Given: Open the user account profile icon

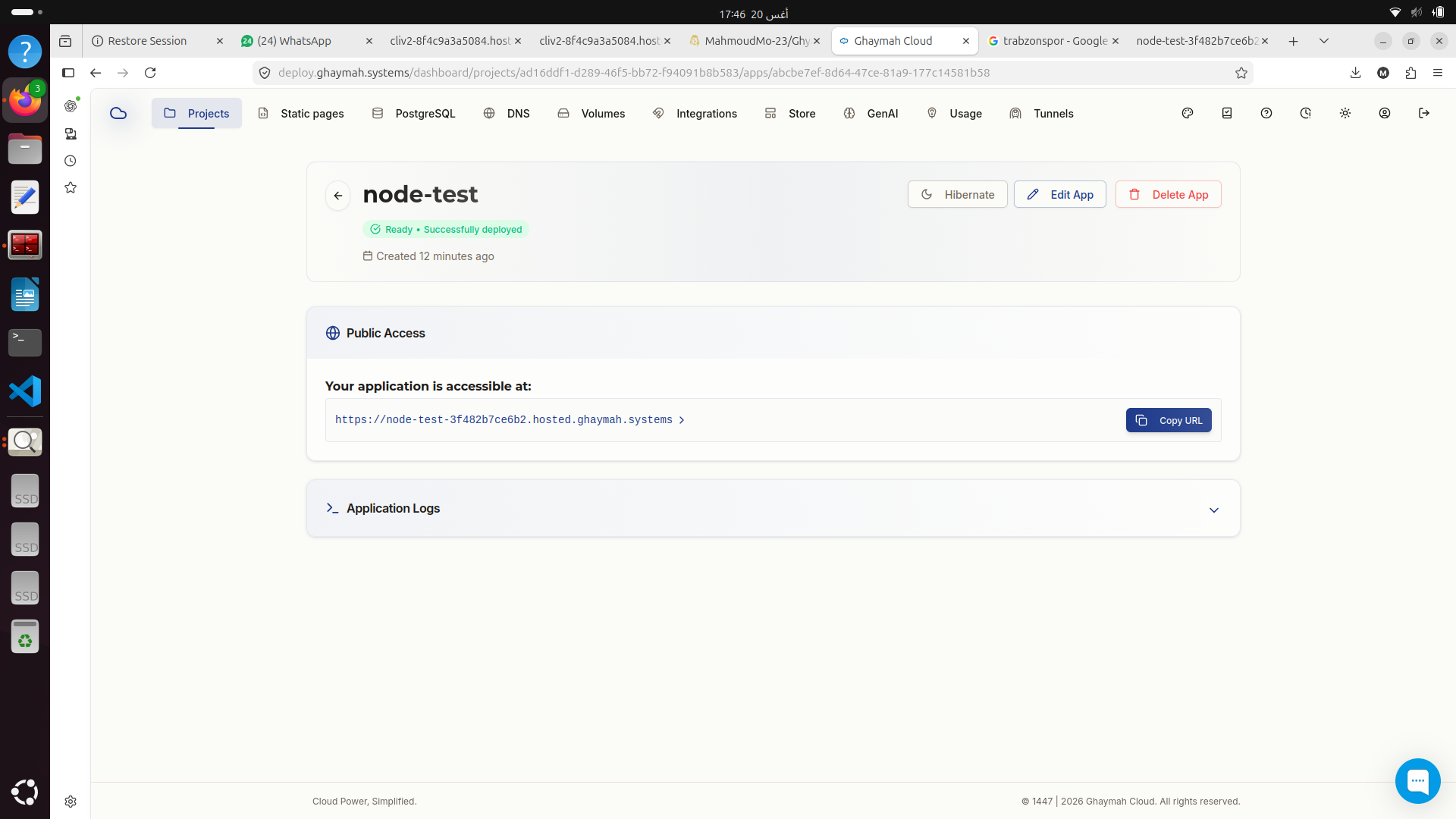Looking at the screenshot, I should pyautogui.click(x=1385, y=114).
